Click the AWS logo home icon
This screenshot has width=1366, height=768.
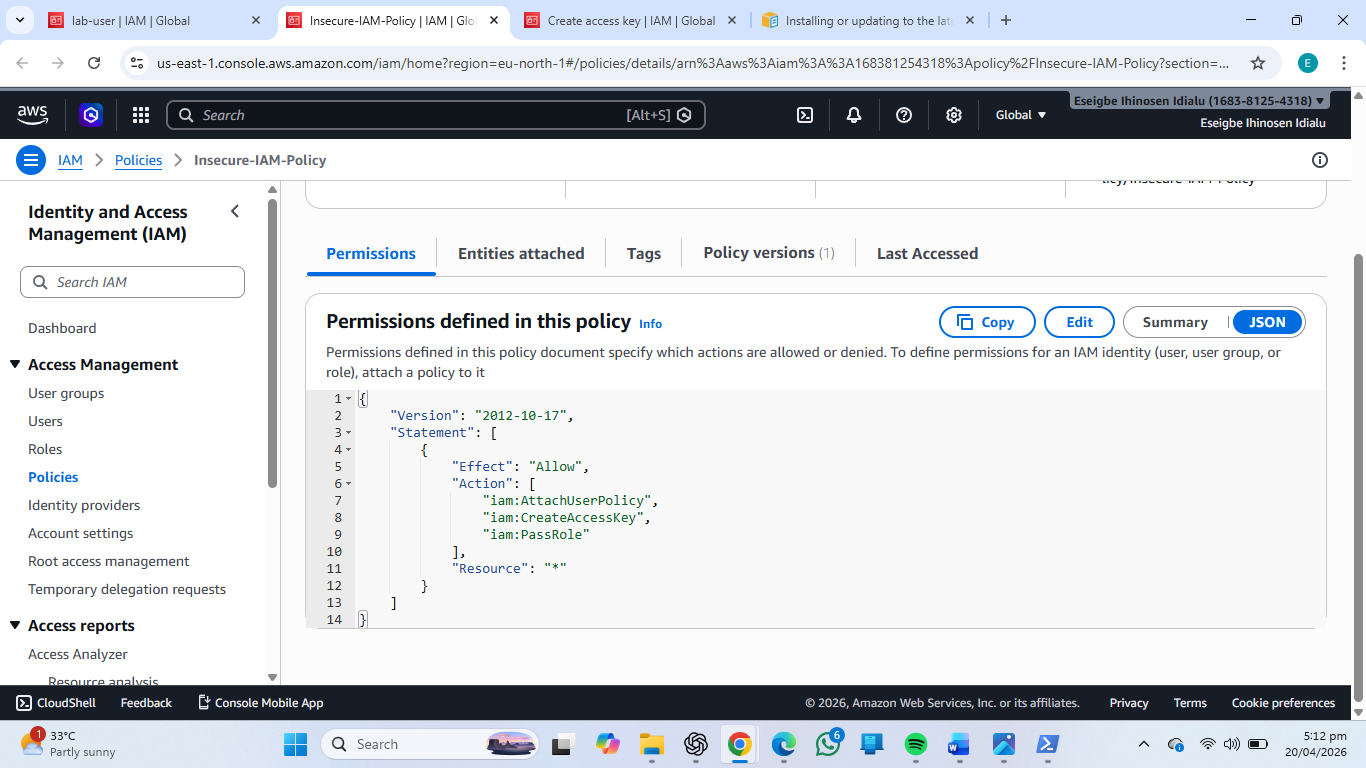point(33,115)
